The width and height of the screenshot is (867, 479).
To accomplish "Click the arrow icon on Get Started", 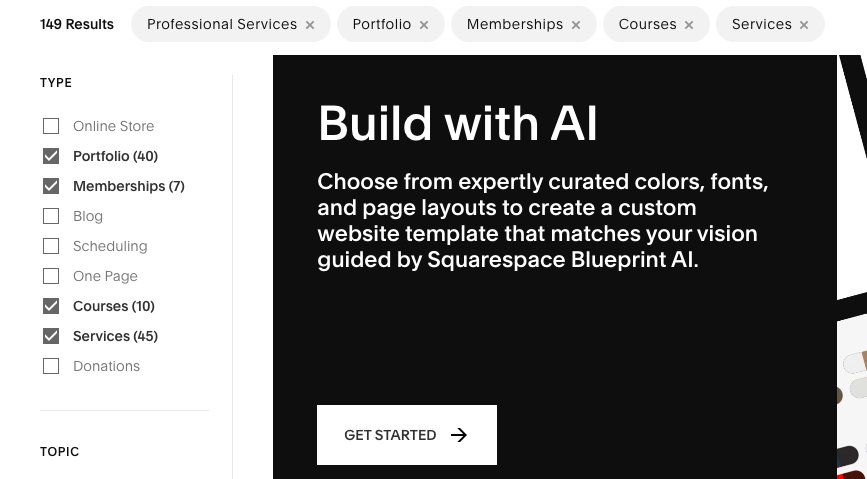I will click(459, 435).
